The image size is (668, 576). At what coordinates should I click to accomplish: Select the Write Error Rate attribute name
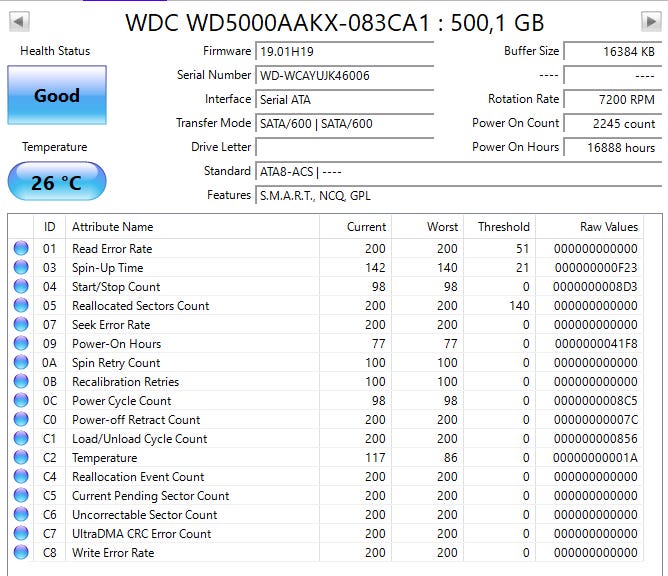coord(113,553)
